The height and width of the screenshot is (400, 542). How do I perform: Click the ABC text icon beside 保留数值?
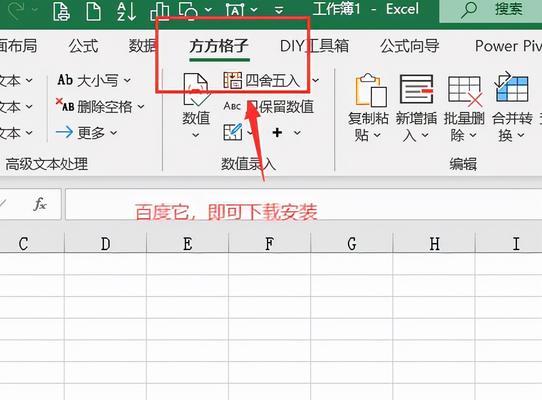(232, 106)
